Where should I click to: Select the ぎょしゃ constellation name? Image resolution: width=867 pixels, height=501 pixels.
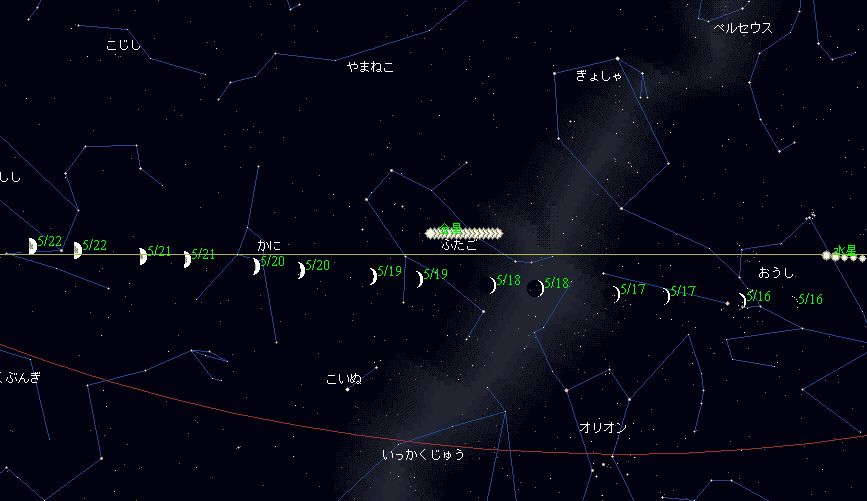point(600,76)
